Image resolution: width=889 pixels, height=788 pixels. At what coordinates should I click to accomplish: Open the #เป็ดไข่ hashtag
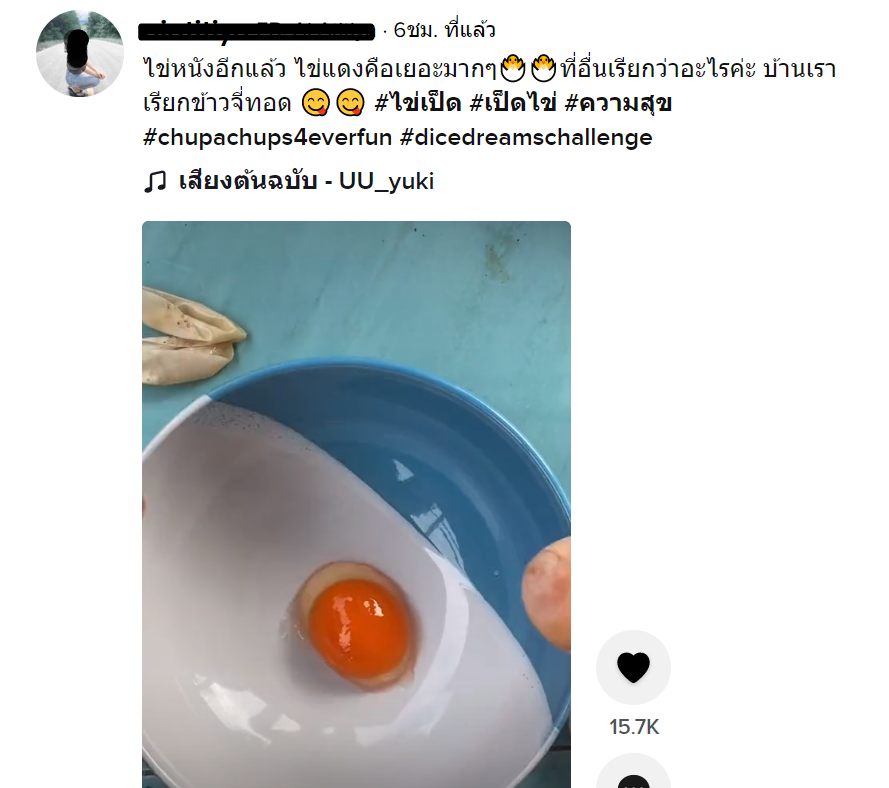coord(513,103)
